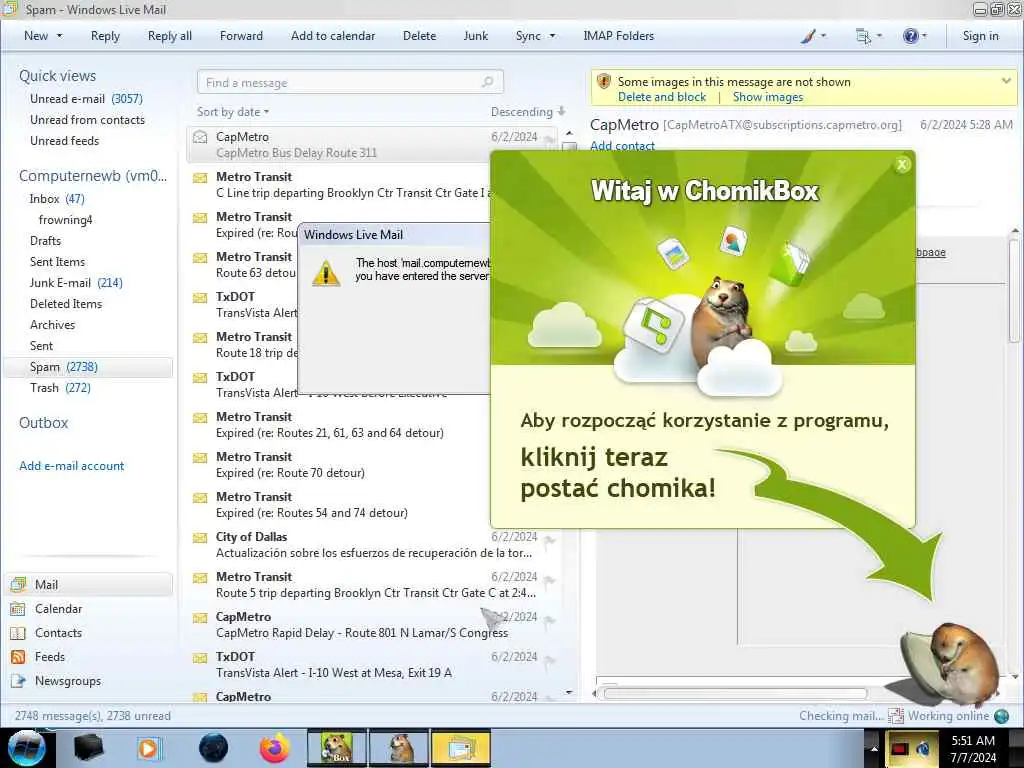This screenshot has height=768, width=1024.
Task: Click the Working online status icon
Action: click(x=1001, y=716)
